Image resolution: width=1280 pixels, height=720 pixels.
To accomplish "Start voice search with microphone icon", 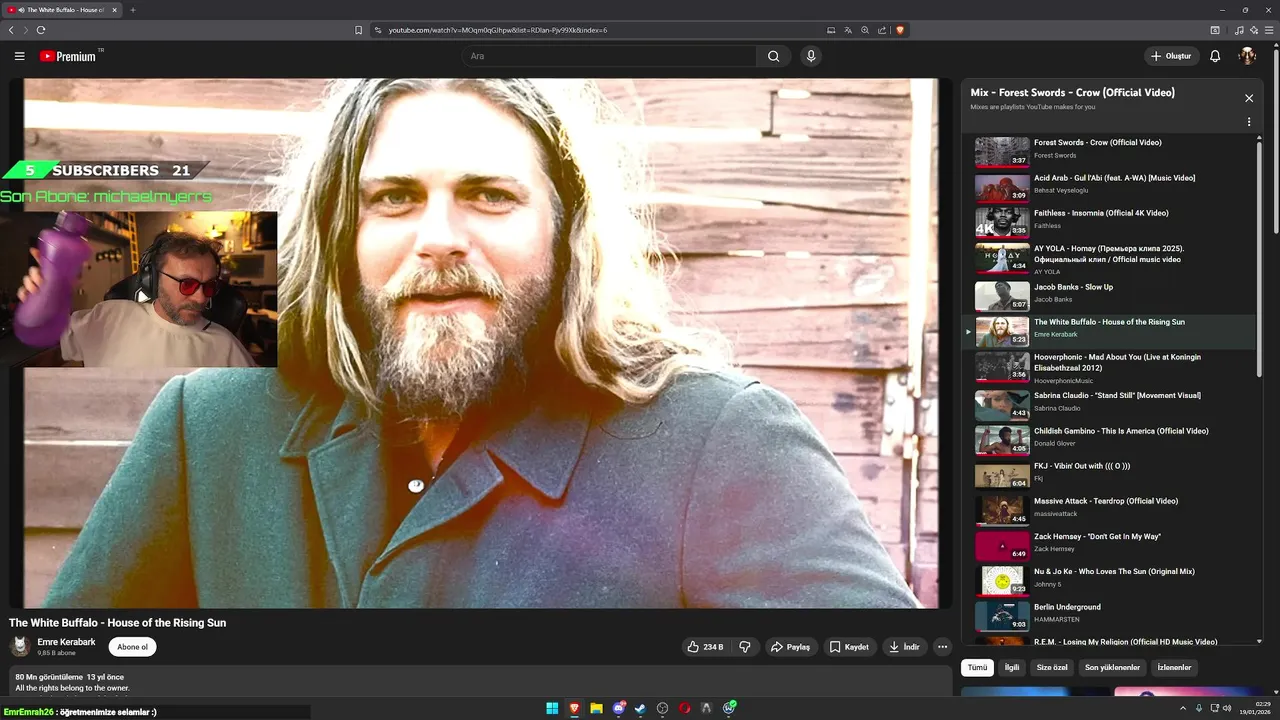I will [x=811, y=56].
